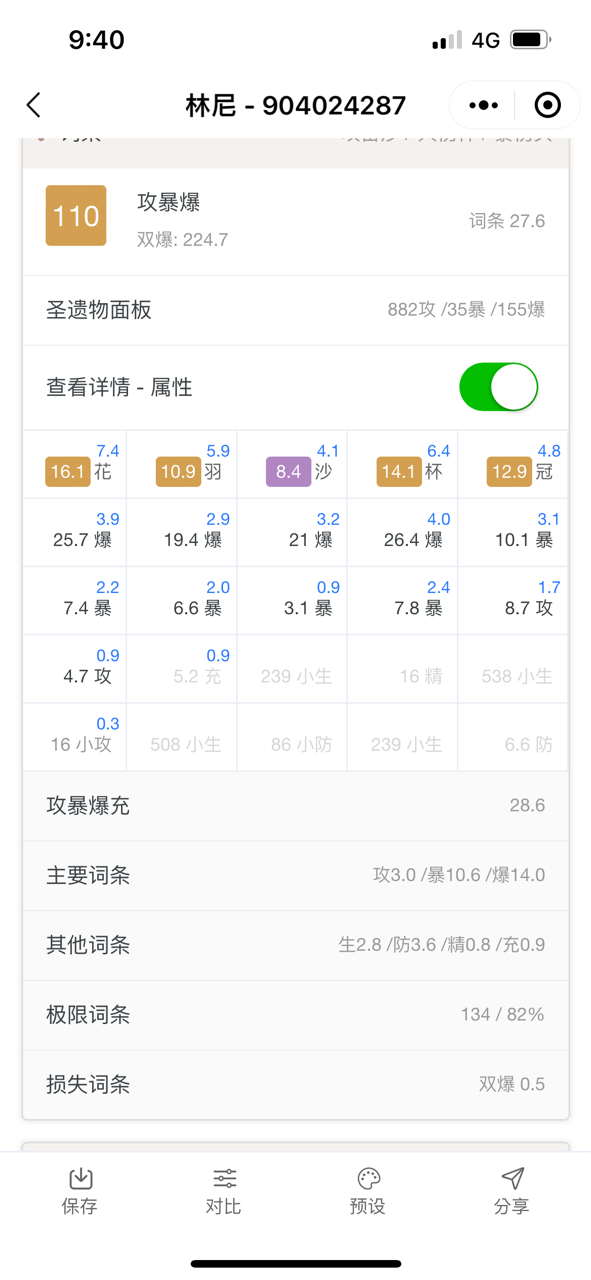The height and width of the screenshot is (1280, 591).
Task: Tap the 主要词条 summary row
Action: (x=296, y=875)
